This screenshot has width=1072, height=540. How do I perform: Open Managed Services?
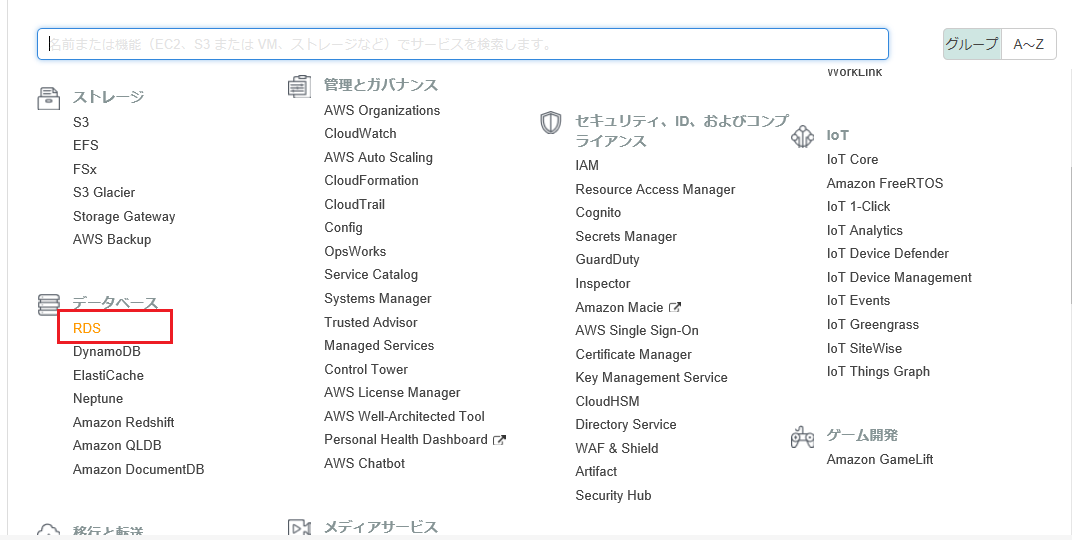click(379, 346)
